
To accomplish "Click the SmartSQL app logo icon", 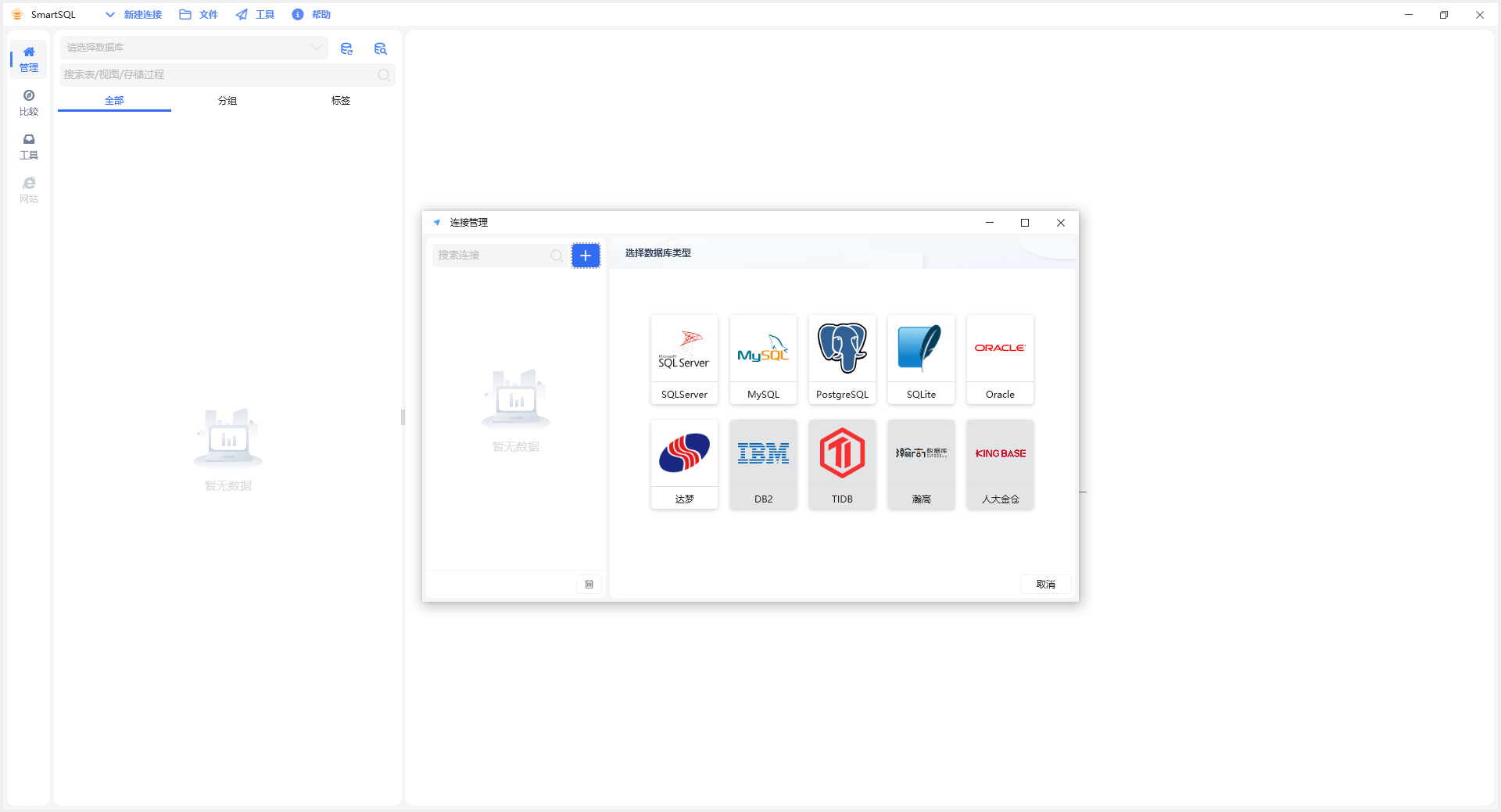I will click(x=17, y=15).
